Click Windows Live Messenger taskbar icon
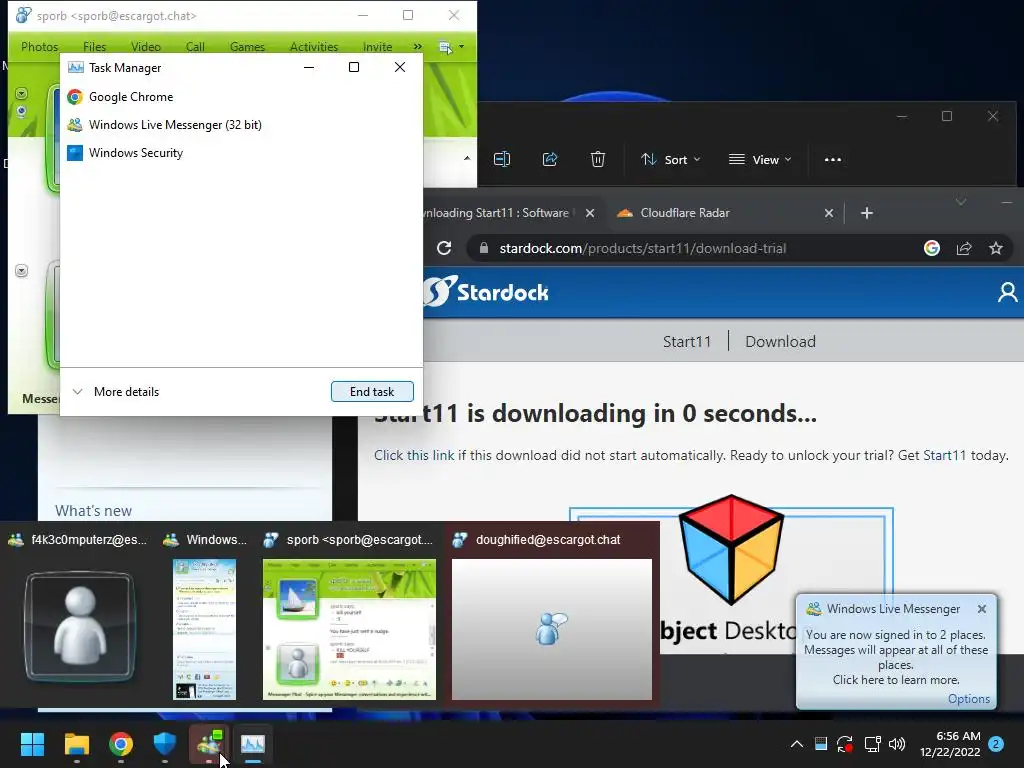Screen dimensions: 1024x768 [209, 744]
